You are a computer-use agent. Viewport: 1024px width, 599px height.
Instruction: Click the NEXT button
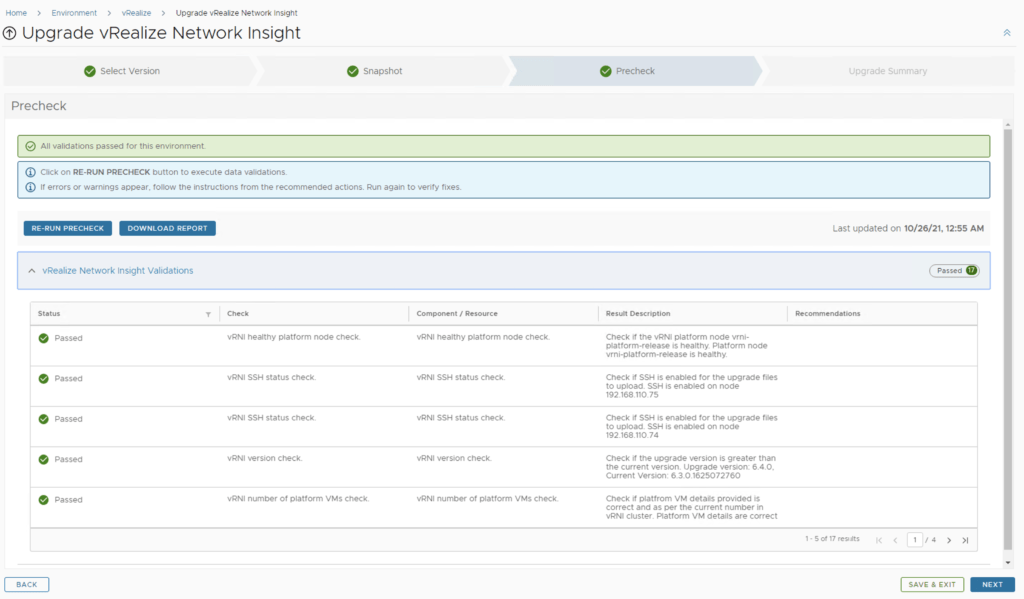click(992, 584)
